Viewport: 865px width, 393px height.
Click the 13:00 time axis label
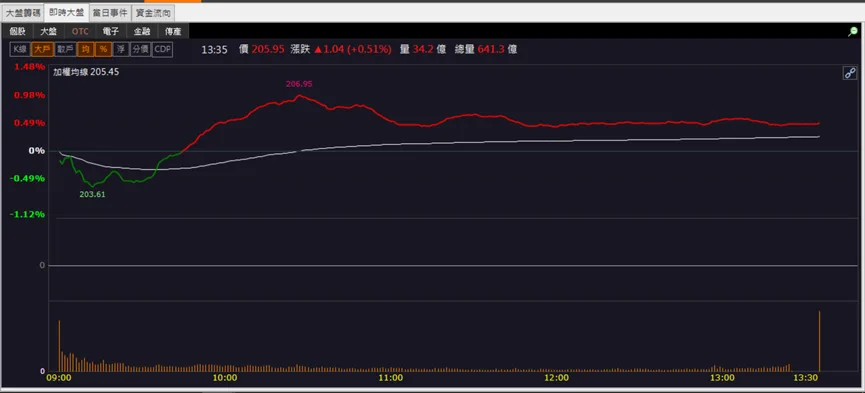(x=722, y=378)
